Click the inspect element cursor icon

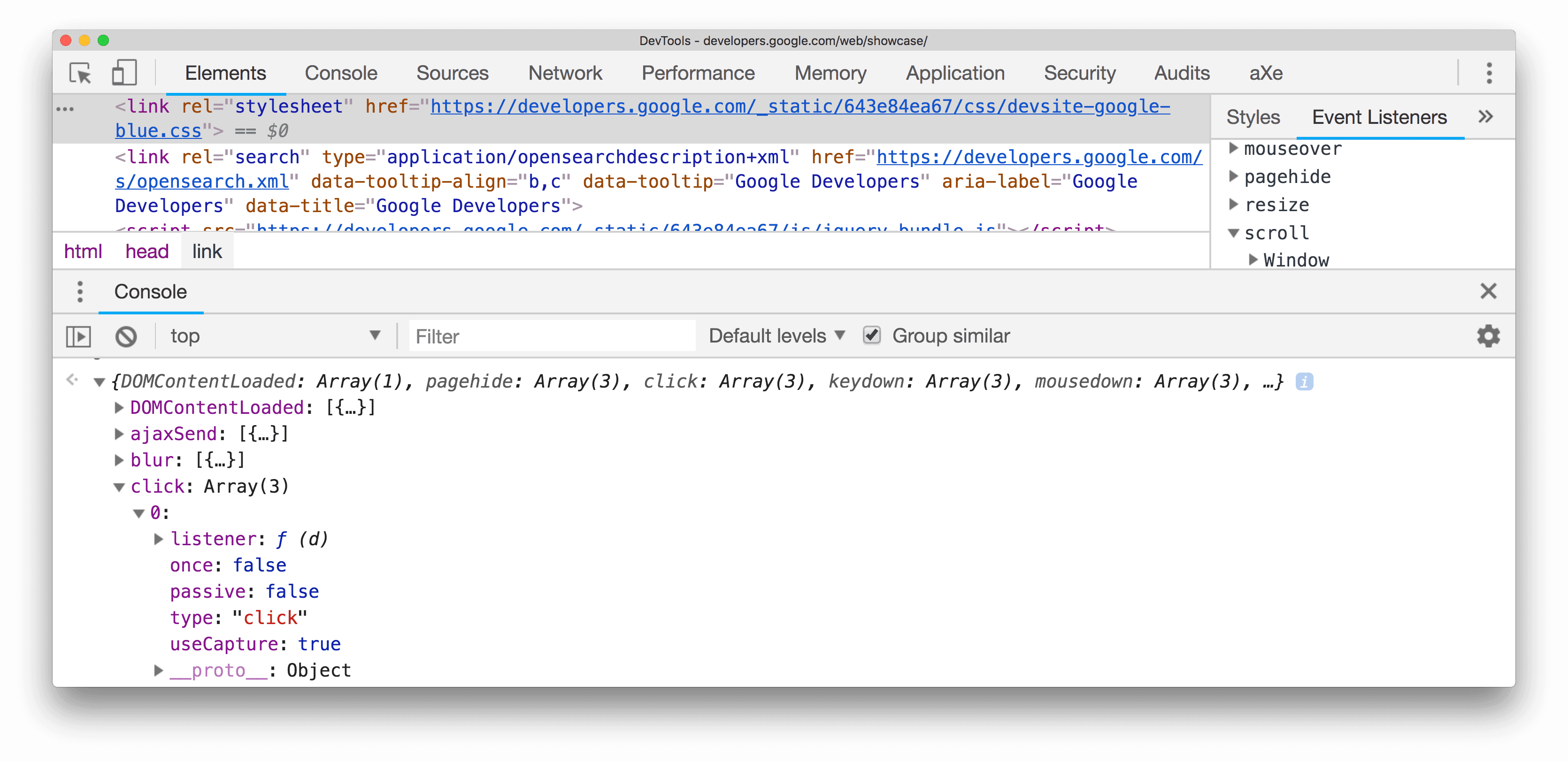pos(80,72)
